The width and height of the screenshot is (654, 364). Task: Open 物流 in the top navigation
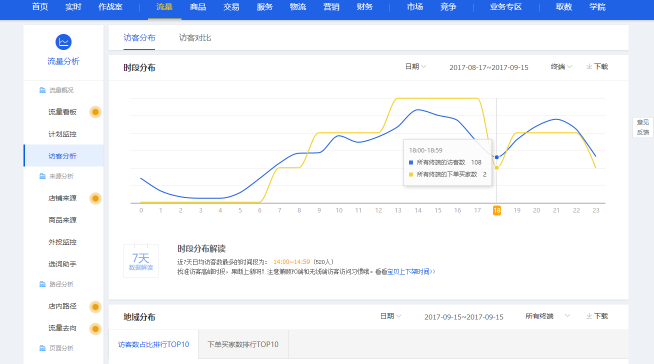tap(298, 7)
